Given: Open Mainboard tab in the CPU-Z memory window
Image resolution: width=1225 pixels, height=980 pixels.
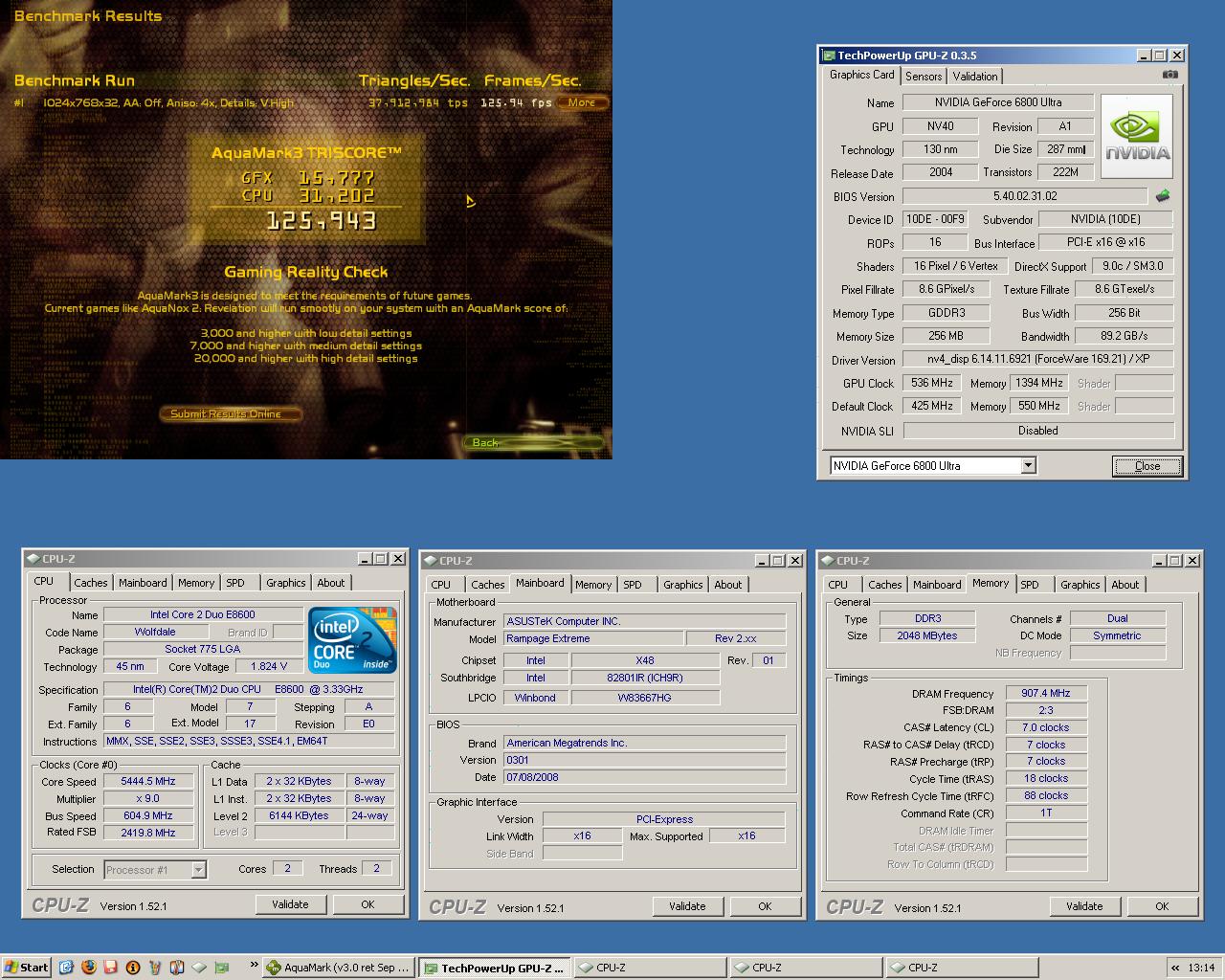Looking at the screenshot, I should (937, 585).
